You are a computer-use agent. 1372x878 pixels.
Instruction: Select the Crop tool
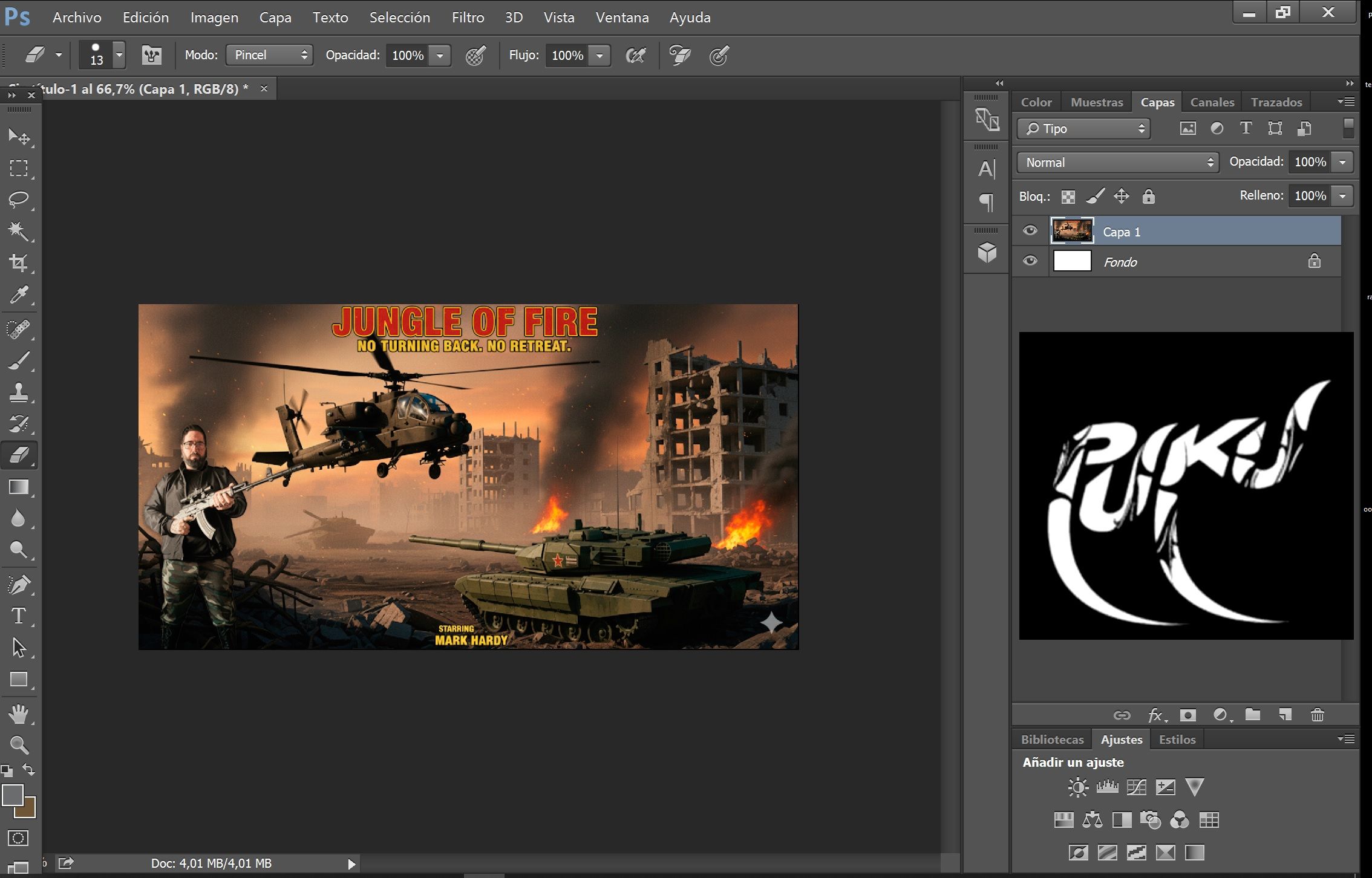pyautogui.click(x=18, y=263)
